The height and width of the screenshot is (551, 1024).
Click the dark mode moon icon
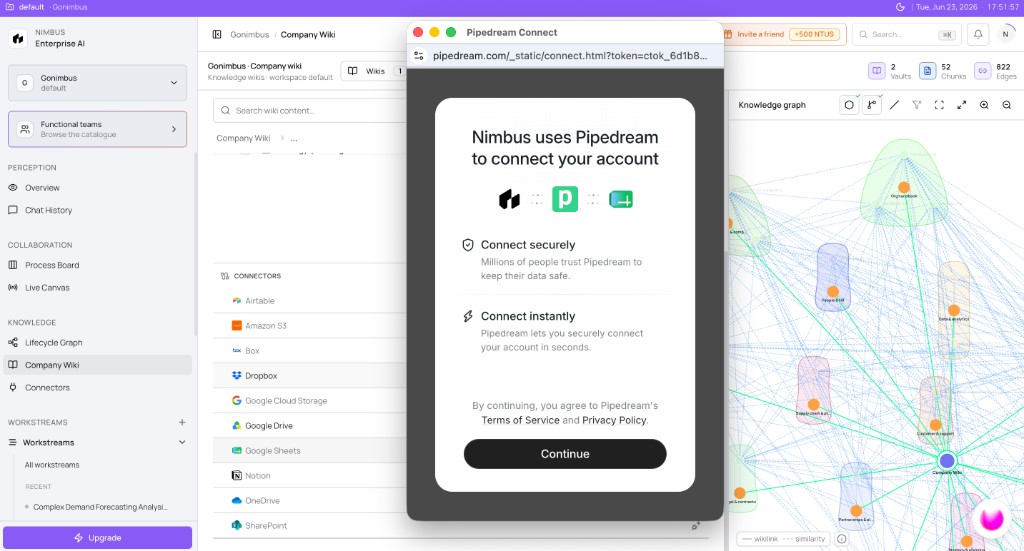tap(900, 7)
